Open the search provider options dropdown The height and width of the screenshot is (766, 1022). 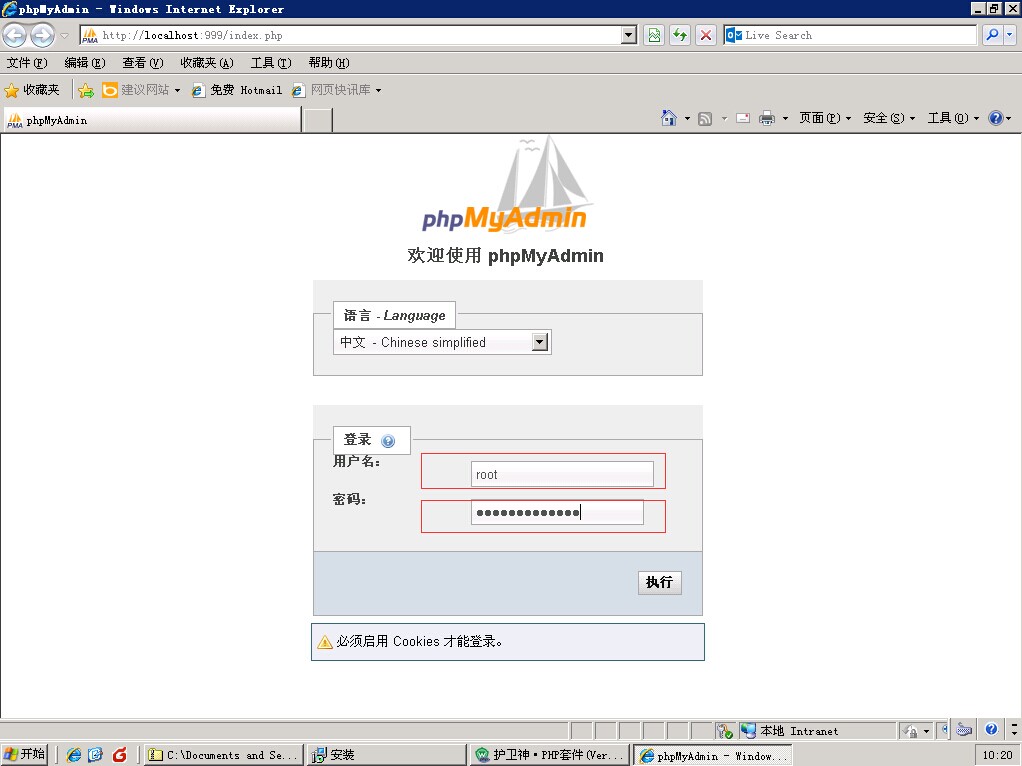tap(1010, 35)
